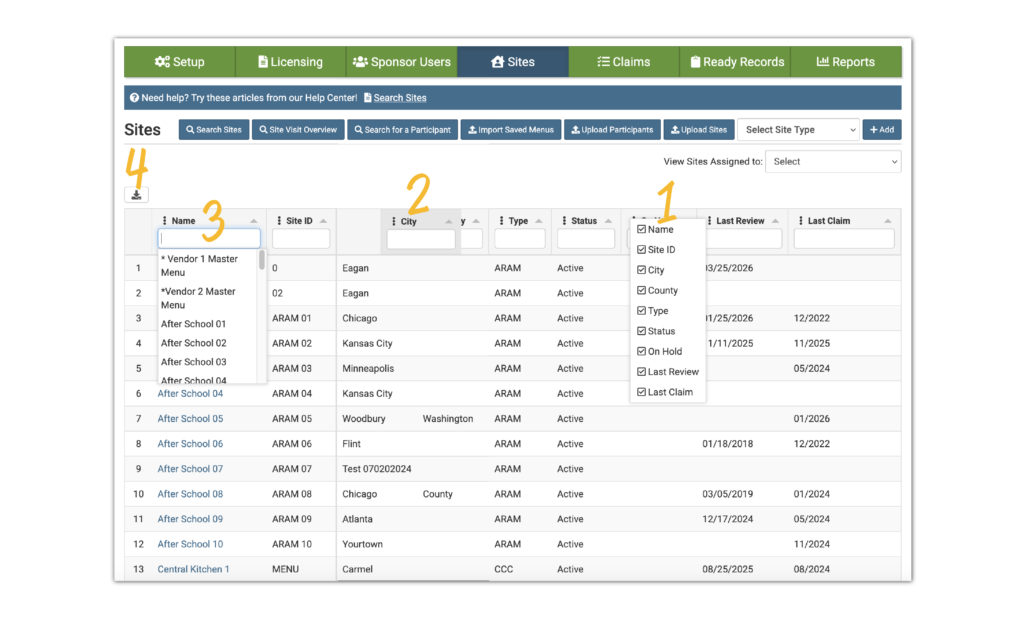
Task: Open the Licensing tab
Action: (x=291, y=62)
